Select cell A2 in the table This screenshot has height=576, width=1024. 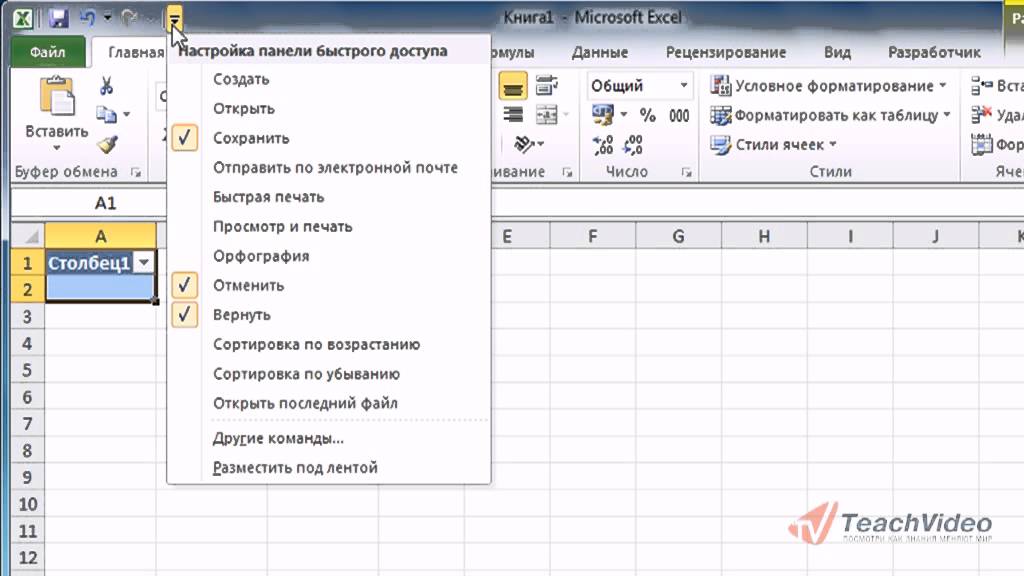point(101,289)
